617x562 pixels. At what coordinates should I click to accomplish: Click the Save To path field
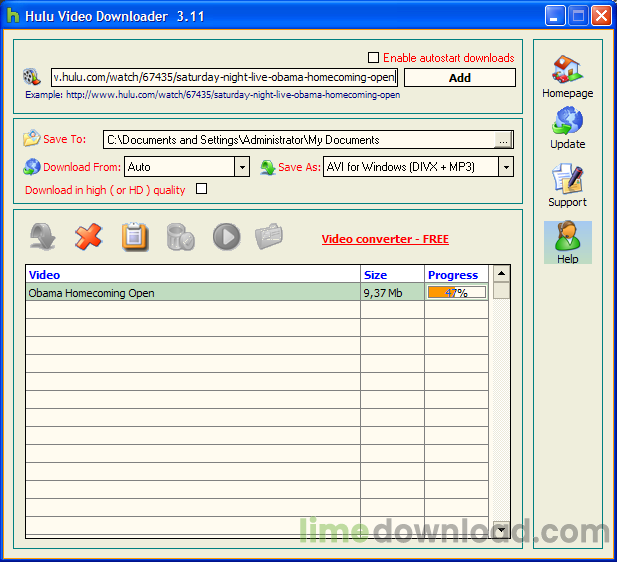click(x=299, y=140)
